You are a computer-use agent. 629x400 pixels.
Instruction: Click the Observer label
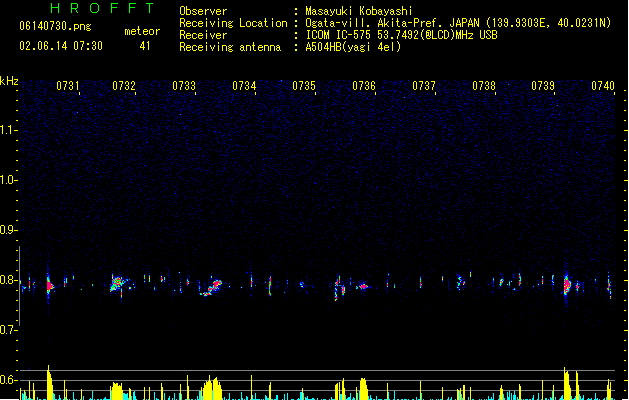(x=203, y=11)
